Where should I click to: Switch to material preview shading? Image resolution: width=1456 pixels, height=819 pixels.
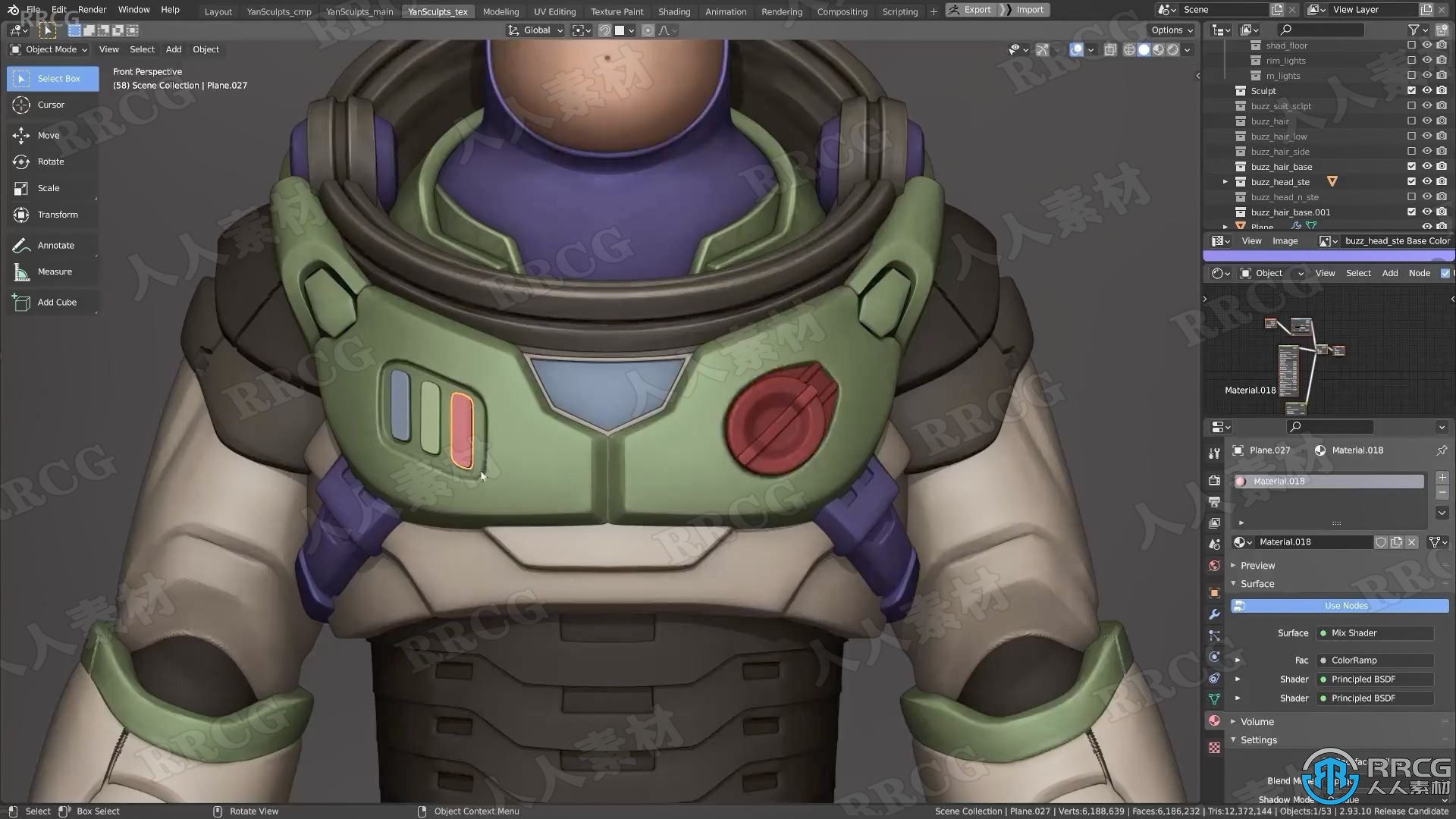coord(1158,49)
